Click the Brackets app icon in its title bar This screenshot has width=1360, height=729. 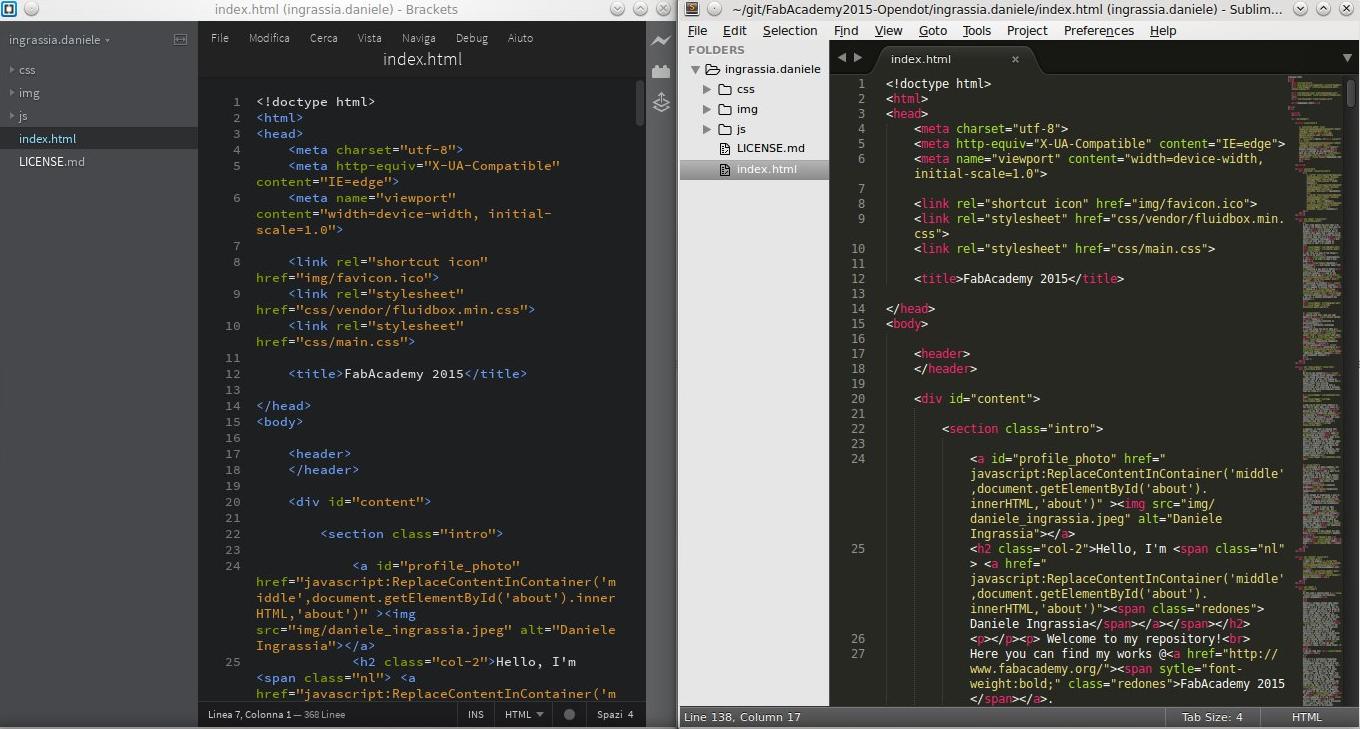pyautogui.click(x=8, y=9)
